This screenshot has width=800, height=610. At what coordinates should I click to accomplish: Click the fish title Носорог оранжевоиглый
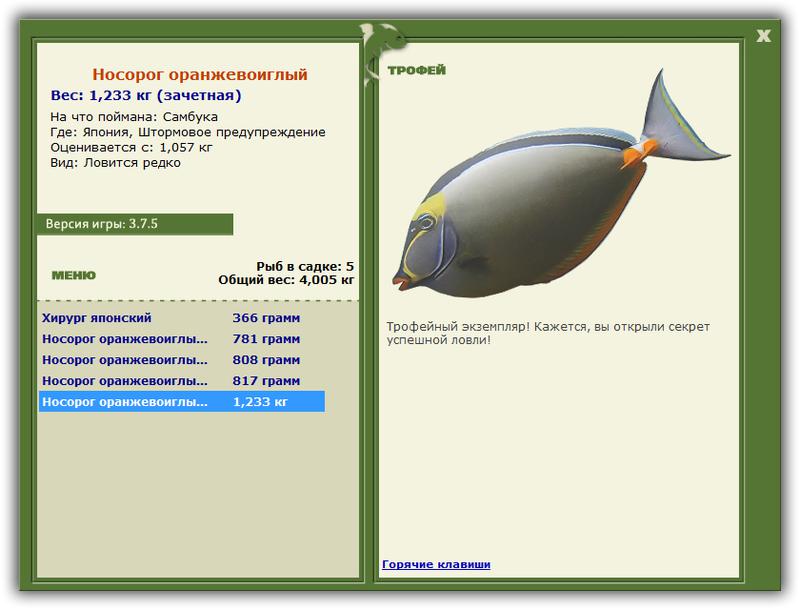(x=199, y=74)
